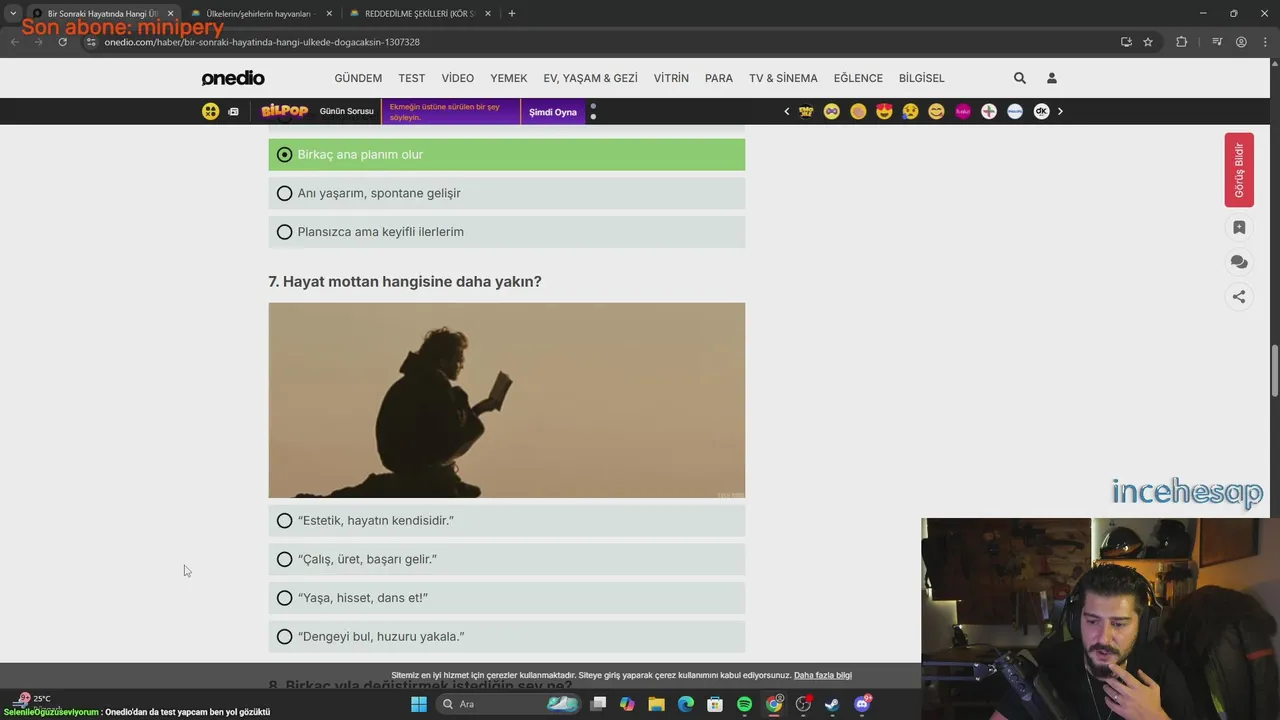Viewport: 1280px width, 720px height.
Task: Open TEST menu
Action: point(412,78)
